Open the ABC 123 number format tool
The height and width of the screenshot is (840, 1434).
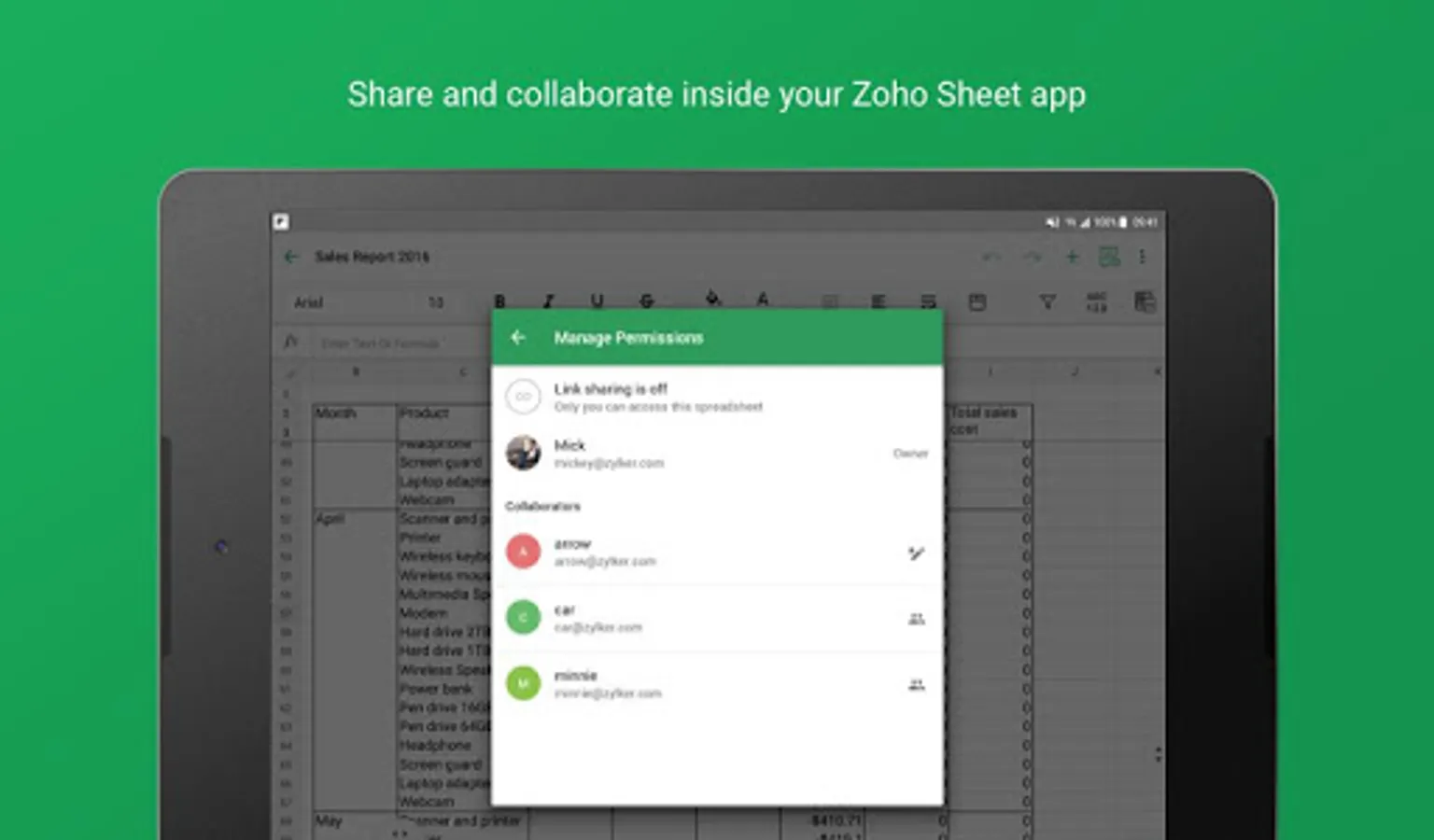1097,301
